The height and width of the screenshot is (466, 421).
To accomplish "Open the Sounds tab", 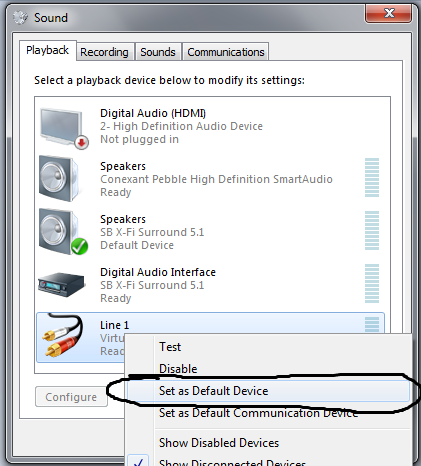I will coord(158,52).
